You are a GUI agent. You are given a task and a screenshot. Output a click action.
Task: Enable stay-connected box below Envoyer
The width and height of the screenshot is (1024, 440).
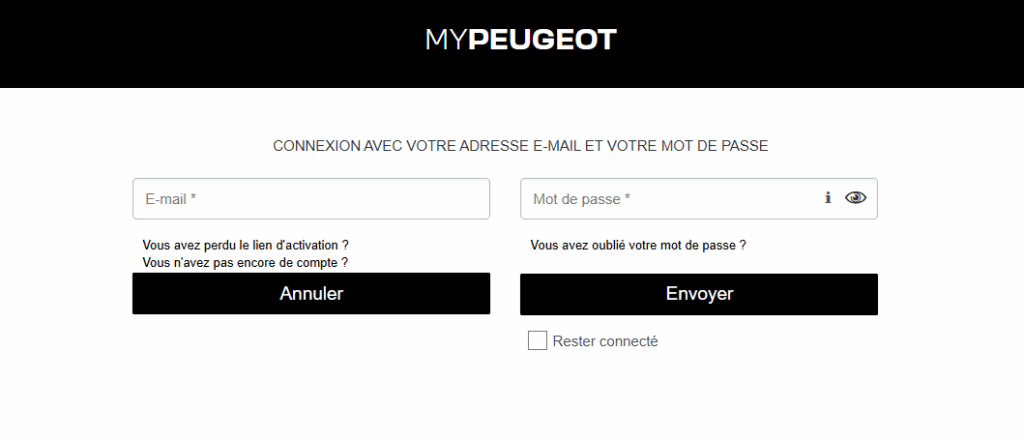pos(537,341)
